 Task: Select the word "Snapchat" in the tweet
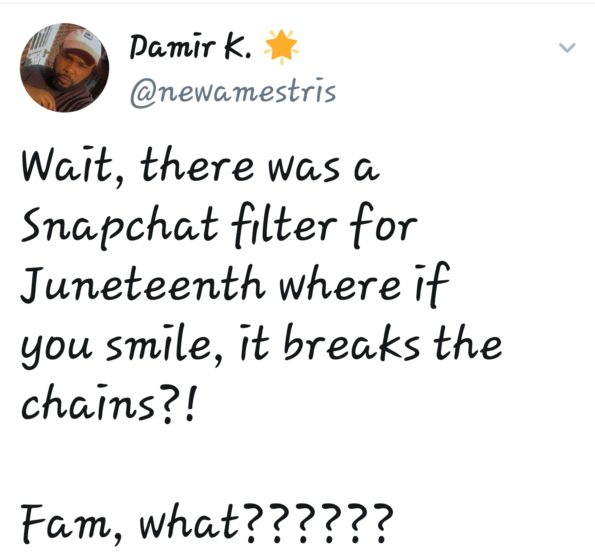click(x=120, y=226)
